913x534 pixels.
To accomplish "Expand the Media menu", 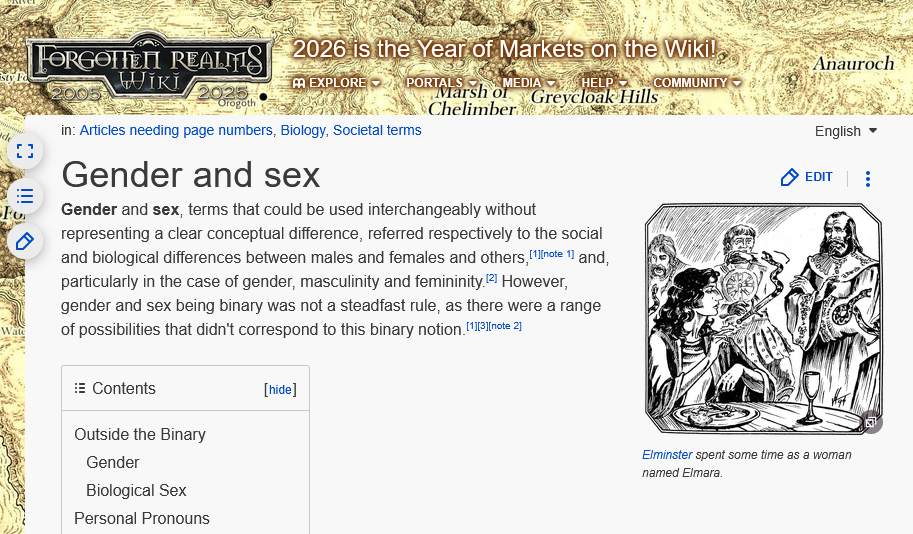I will point(528,83).
